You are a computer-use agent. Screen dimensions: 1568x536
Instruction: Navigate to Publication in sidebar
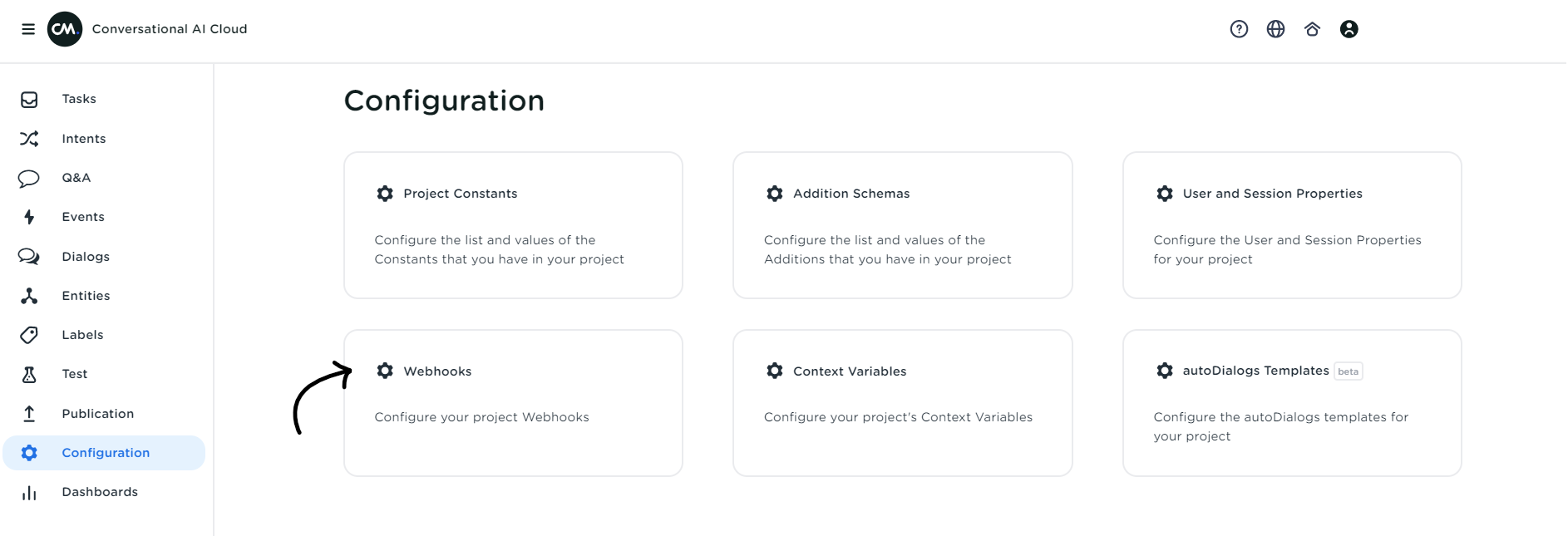click(x=97, y=414)
